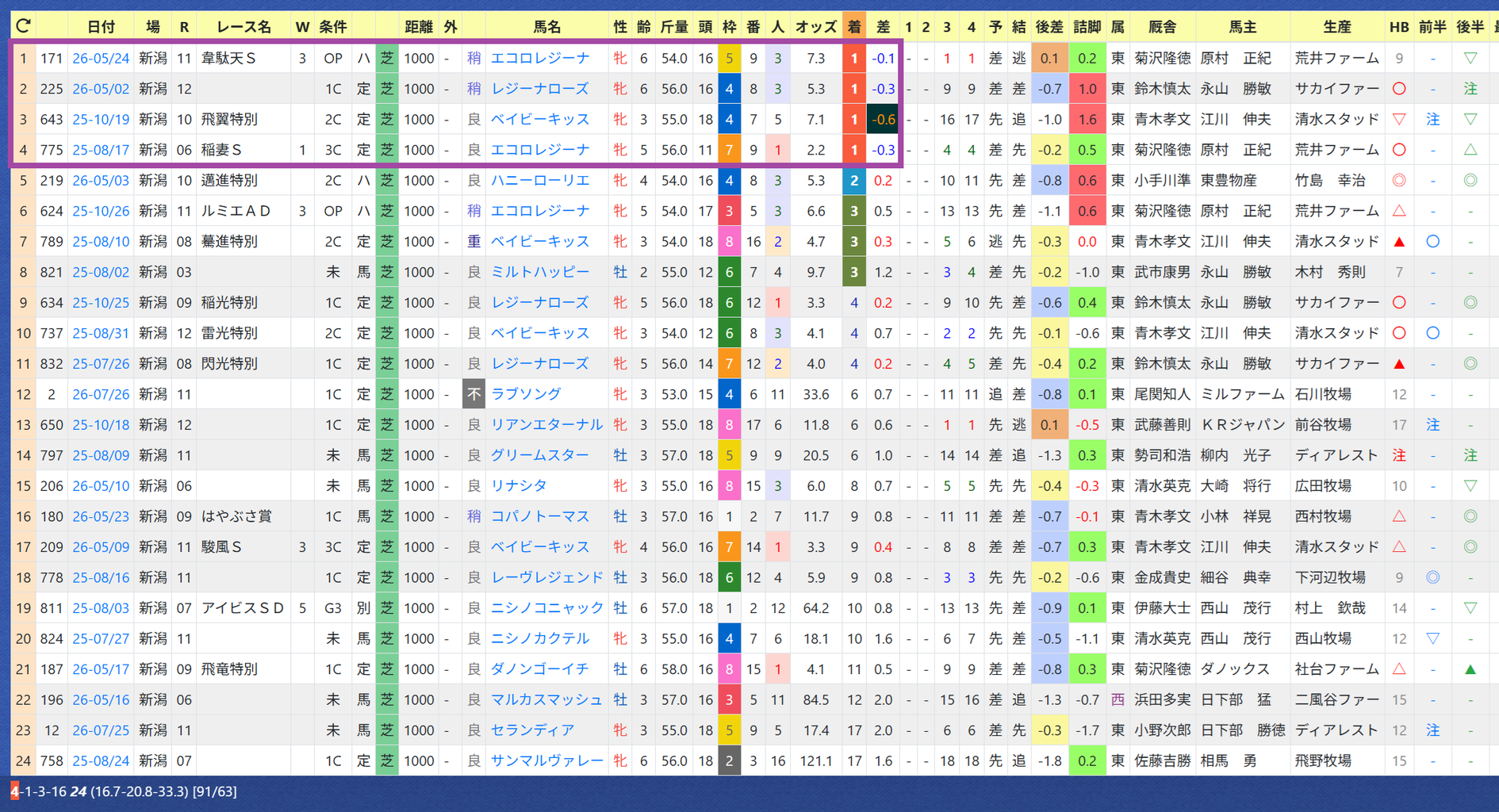This screenshot has width=1499, height=812.
Task: Click the dark 不 track-condition cell
Action: pyautogui.click(x=473, y=394)
